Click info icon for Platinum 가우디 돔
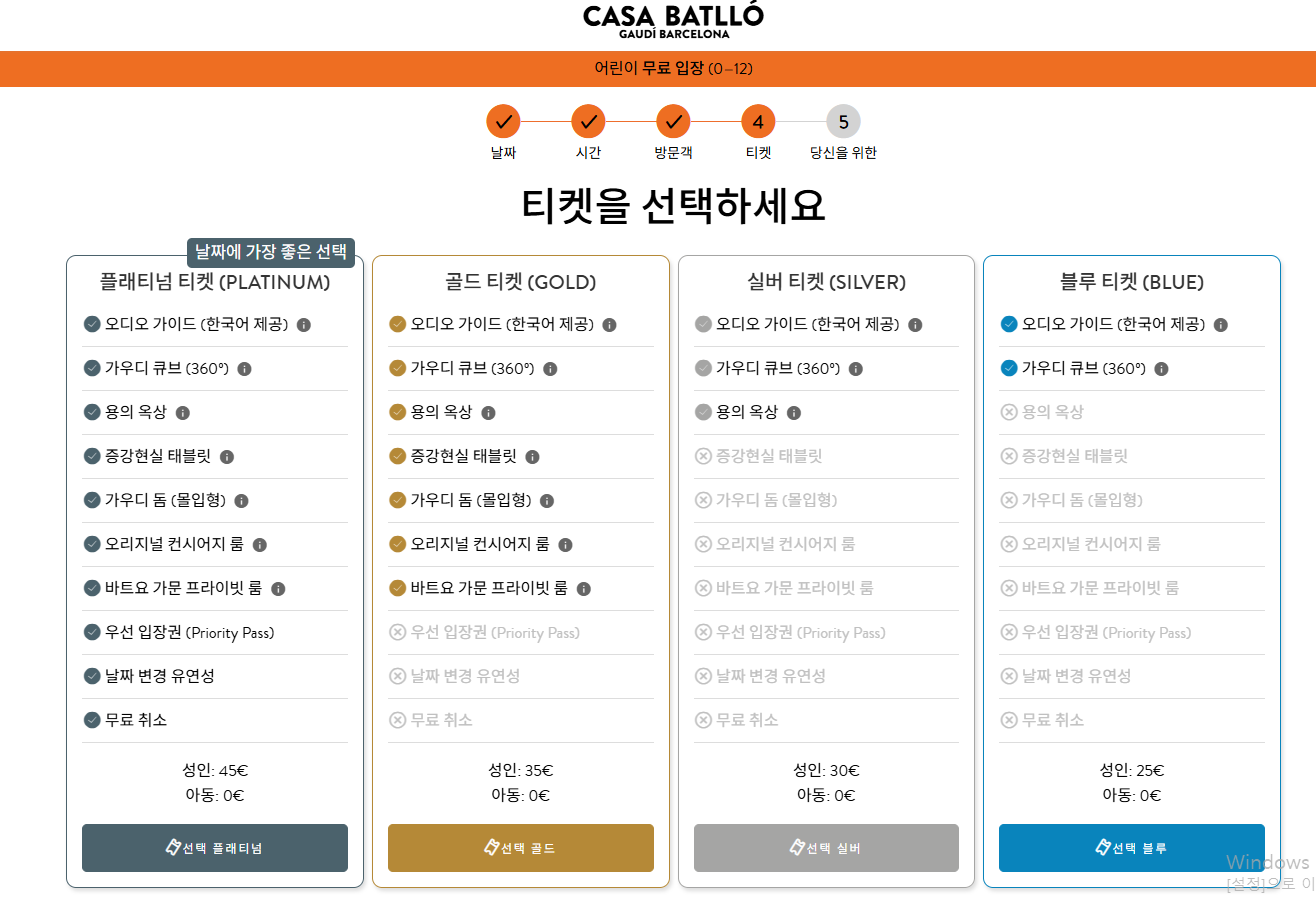This screenshot has width=1316, height=909. (x=241, y=501)
